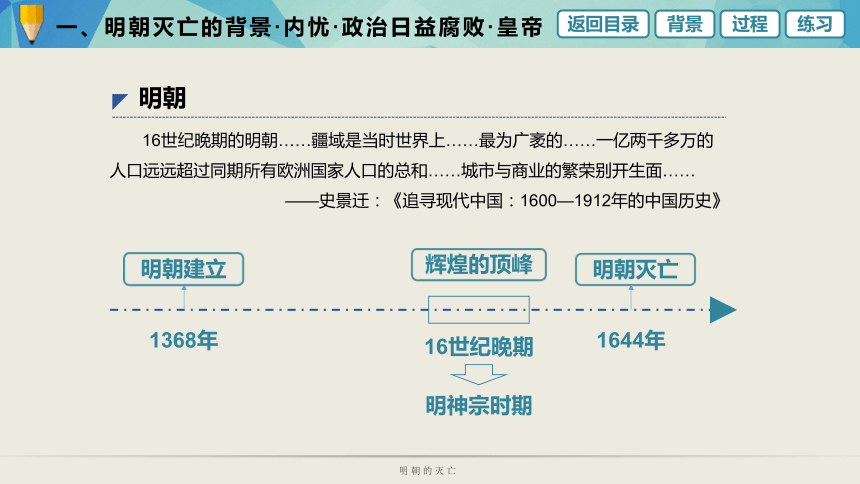The image size is (860, 484).
Task: Click the 明神宗时期 text
Action: point(479,406)
